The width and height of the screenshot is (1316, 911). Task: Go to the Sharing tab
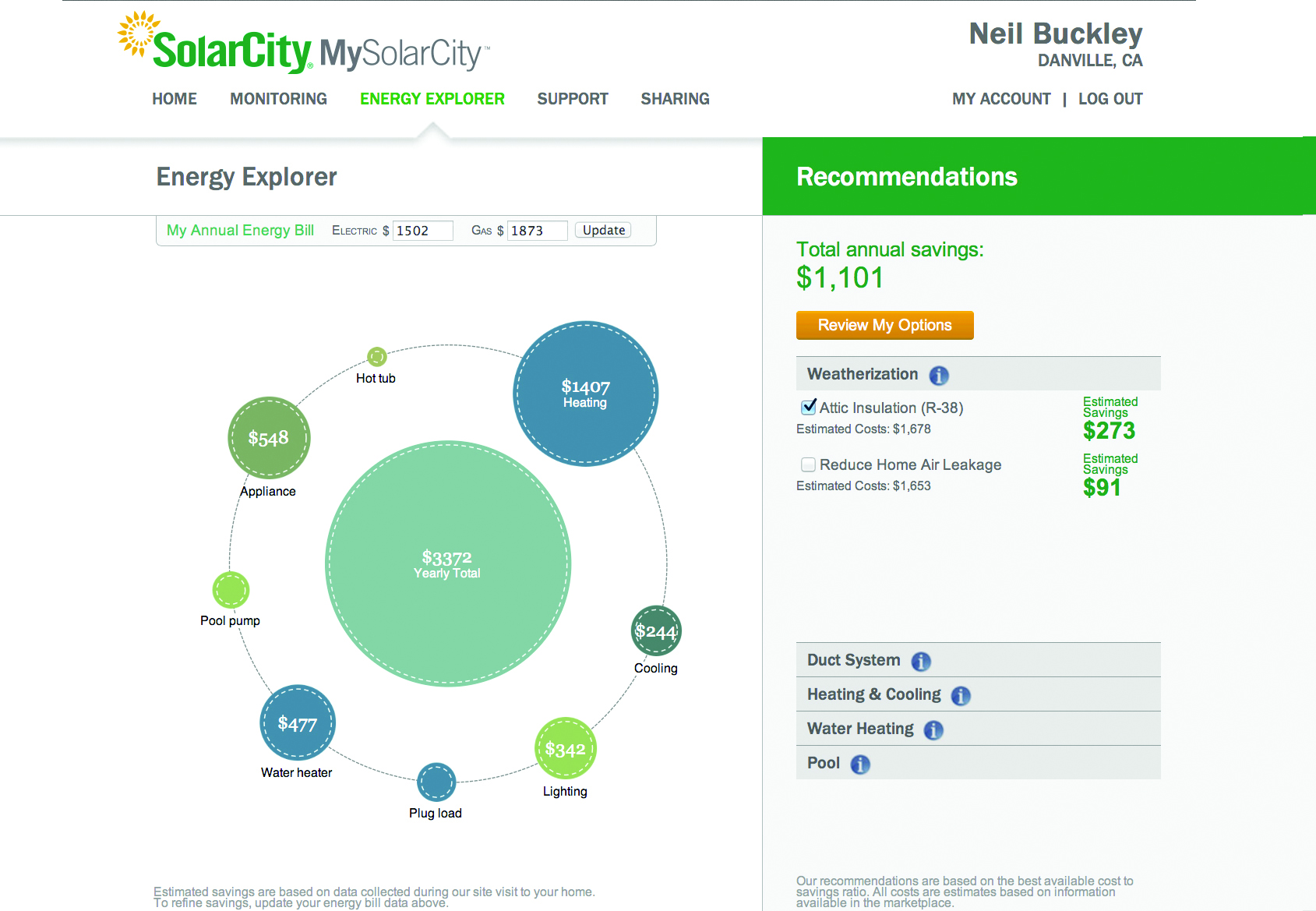pyautogui.click(x=675, y=99)
